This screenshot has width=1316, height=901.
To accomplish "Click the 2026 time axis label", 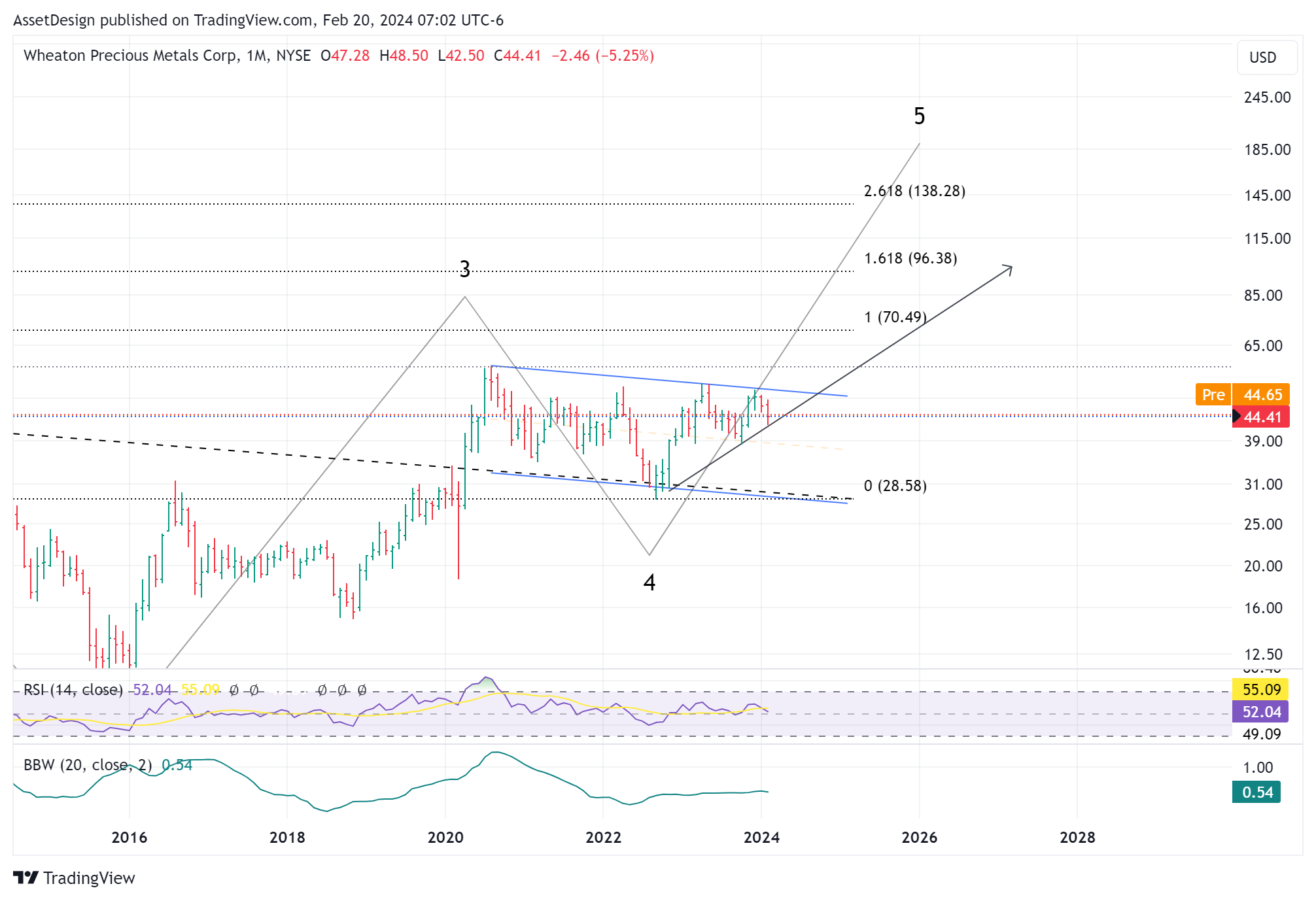I will point(920,837).
